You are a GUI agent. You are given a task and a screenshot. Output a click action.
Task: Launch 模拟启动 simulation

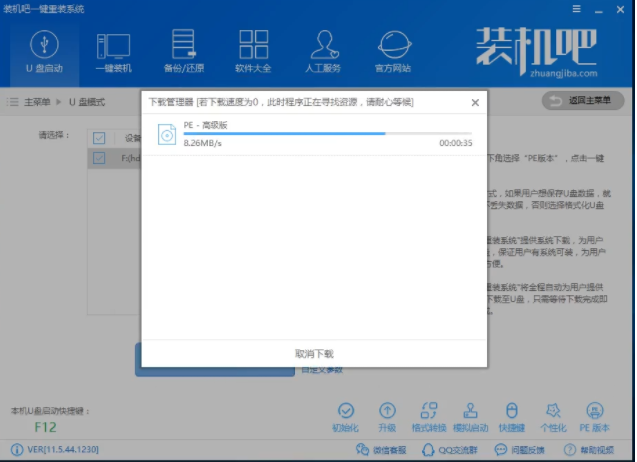click(470, 416)
